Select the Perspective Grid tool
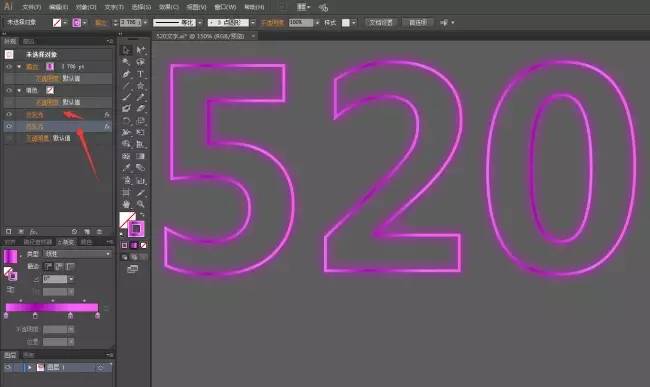 click(141, 144)
